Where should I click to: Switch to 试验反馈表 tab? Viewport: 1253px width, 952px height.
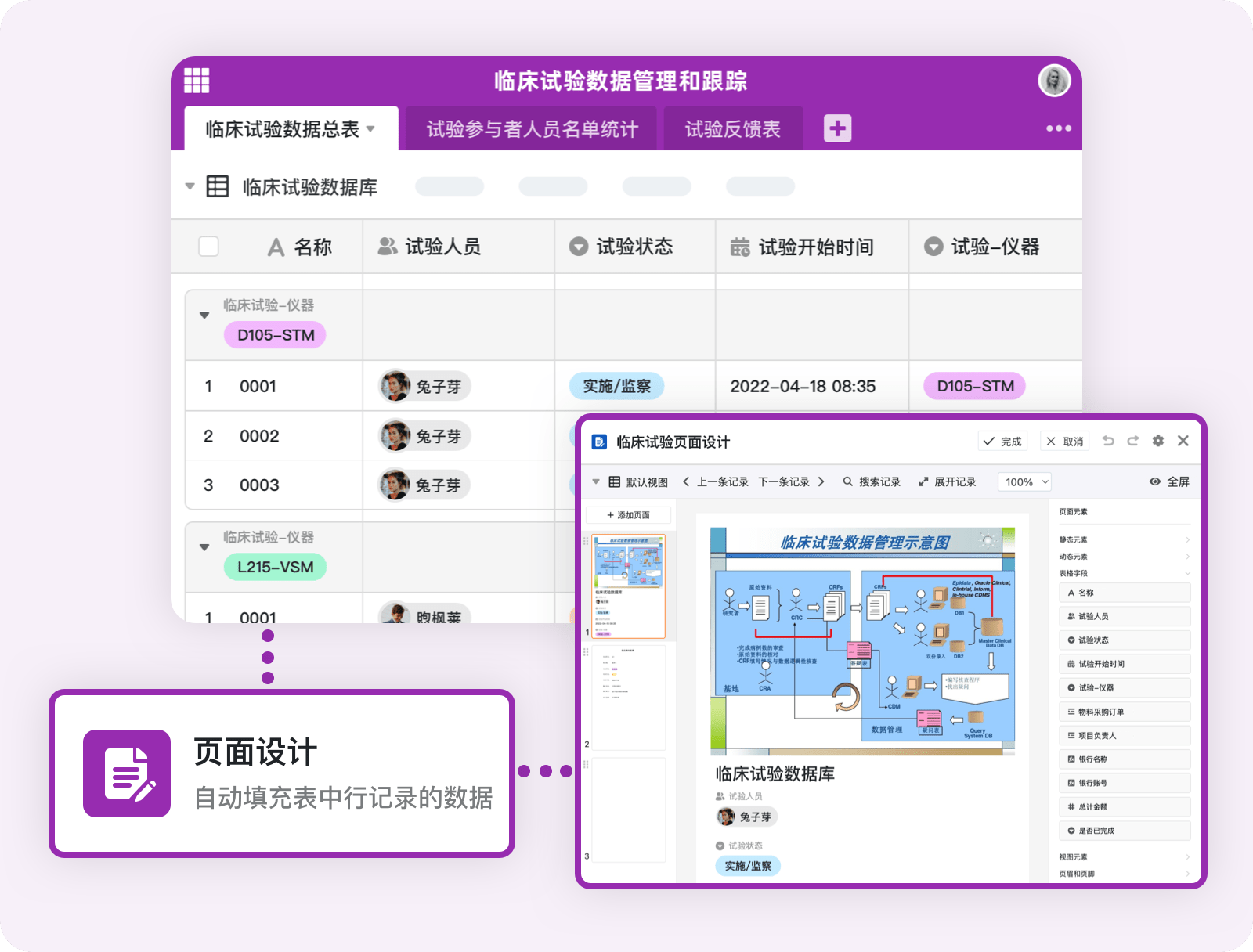click(x=732, y=129)
